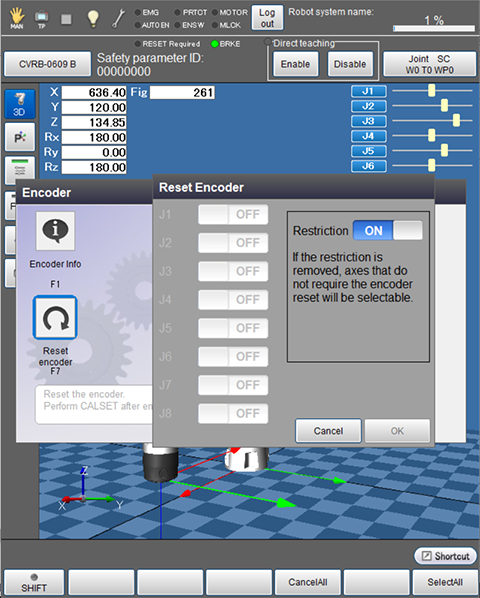Adjust the J3 joint slider handle
The width and height of the screenshot is (480, 598).
[x=456, y=121]
